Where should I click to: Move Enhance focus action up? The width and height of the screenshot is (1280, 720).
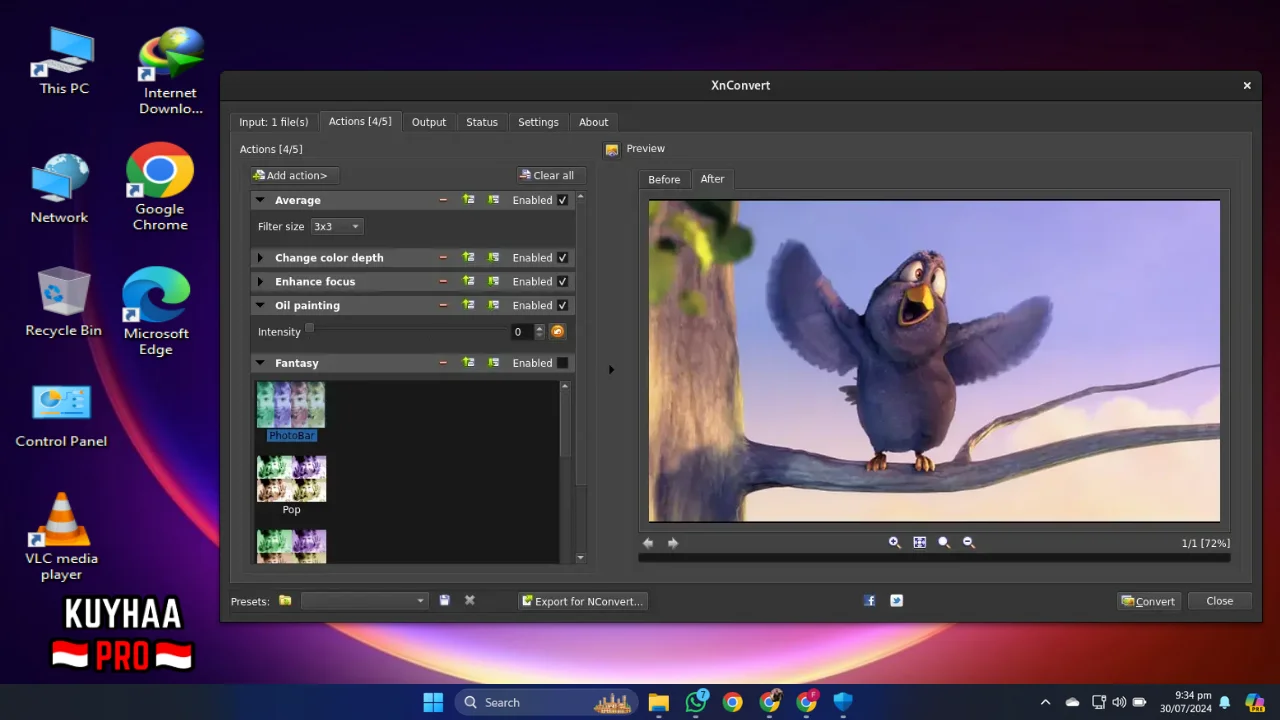[468, 281]
